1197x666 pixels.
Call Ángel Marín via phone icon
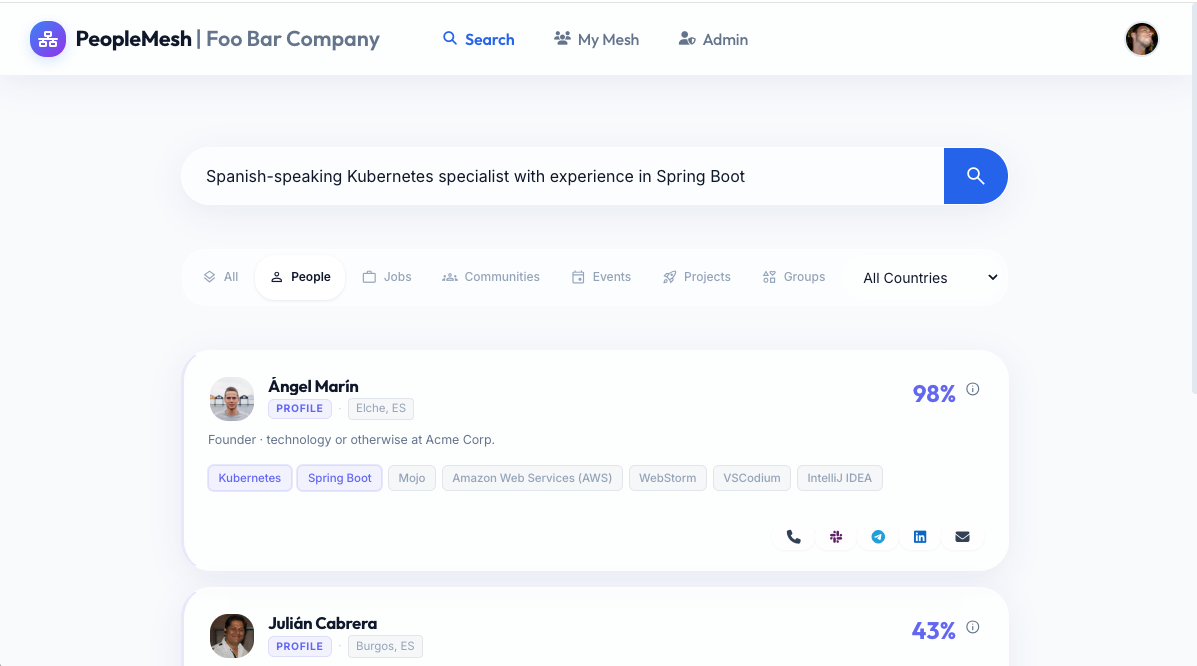click(794, 537)
